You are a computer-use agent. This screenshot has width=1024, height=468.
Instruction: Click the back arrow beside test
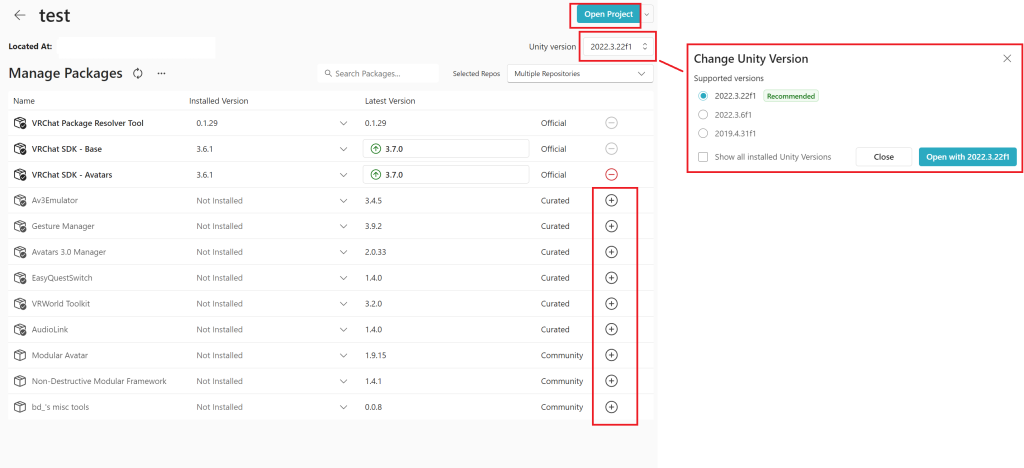click(20, 15)
